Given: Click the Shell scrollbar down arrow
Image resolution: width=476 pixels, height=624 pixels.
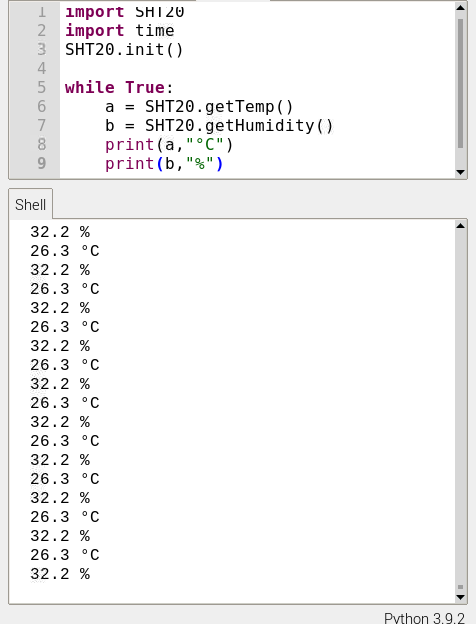Looking at the screenshot, I should point(460,597).
